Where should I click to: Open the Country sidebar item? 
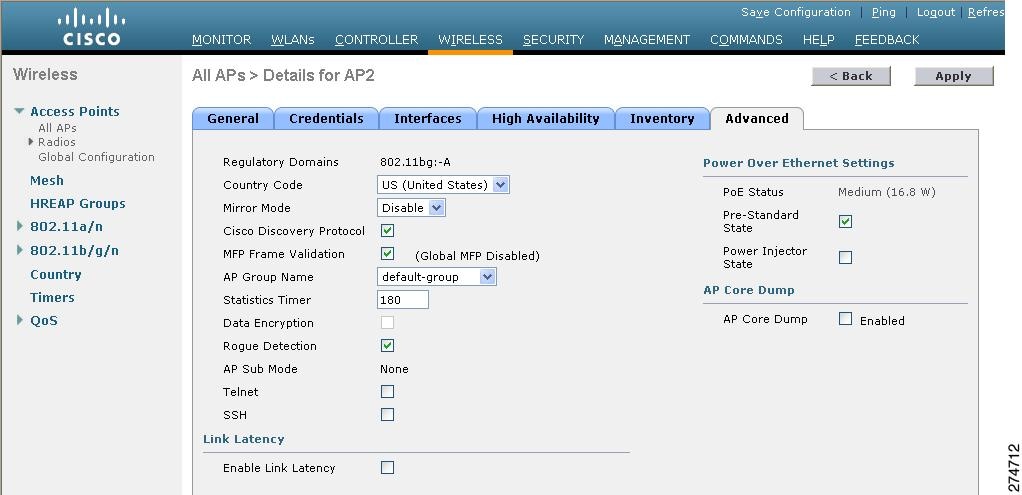56,275
